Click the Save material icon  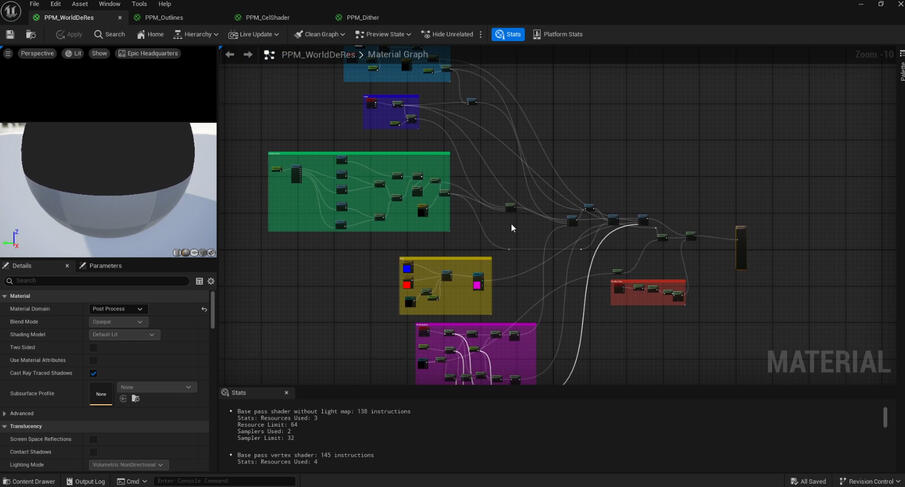(10, 34)
